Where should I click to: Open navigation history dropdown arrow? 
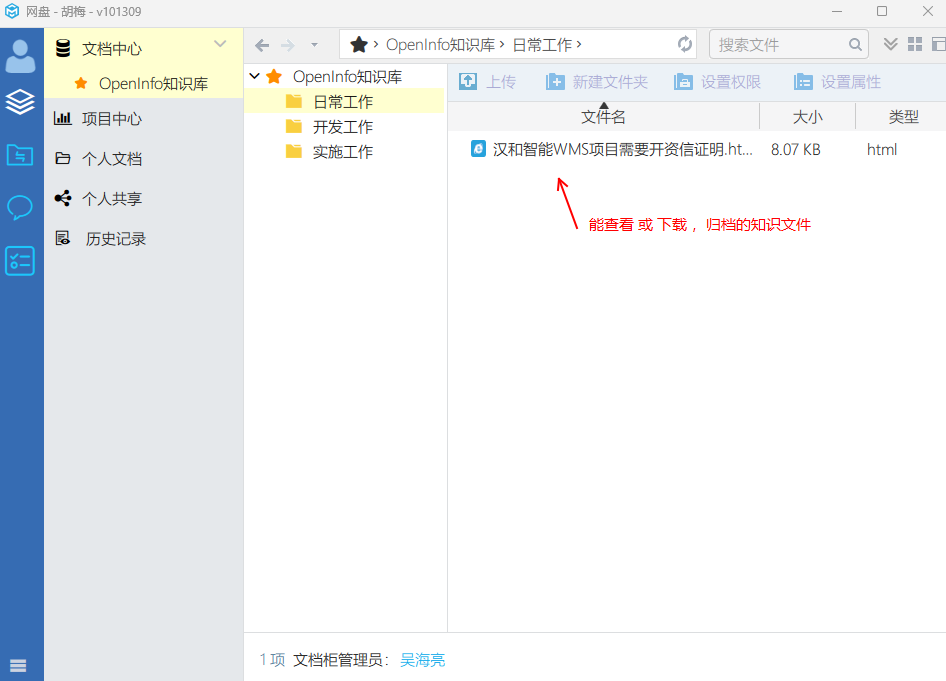(x=314, y=45)
